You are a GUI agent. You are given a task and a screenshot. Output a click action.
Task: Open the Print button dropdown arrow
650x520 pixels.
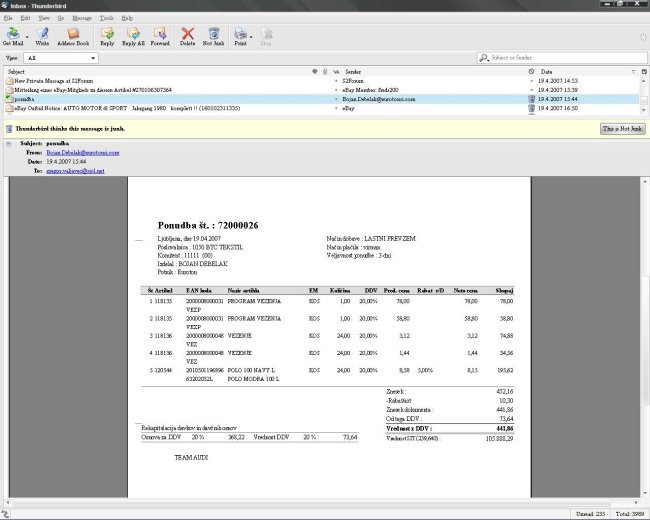(253, 35)
